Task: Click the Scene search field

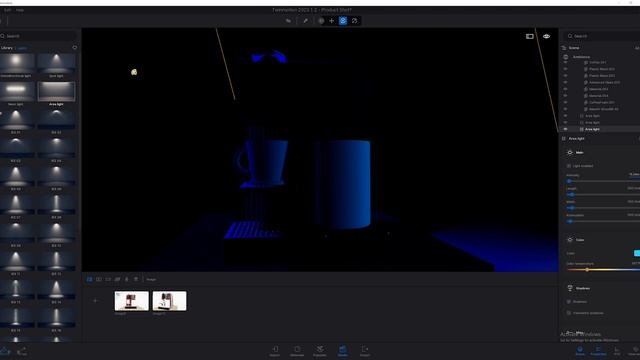Action: [602, 36]
